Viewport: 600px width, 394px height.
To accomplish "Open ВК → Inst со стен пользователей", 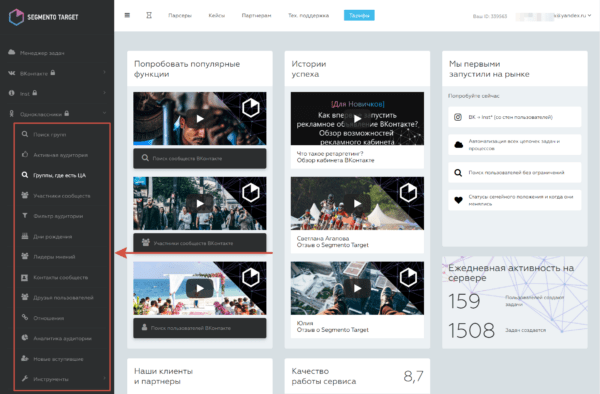I will [x=515, y=117].
